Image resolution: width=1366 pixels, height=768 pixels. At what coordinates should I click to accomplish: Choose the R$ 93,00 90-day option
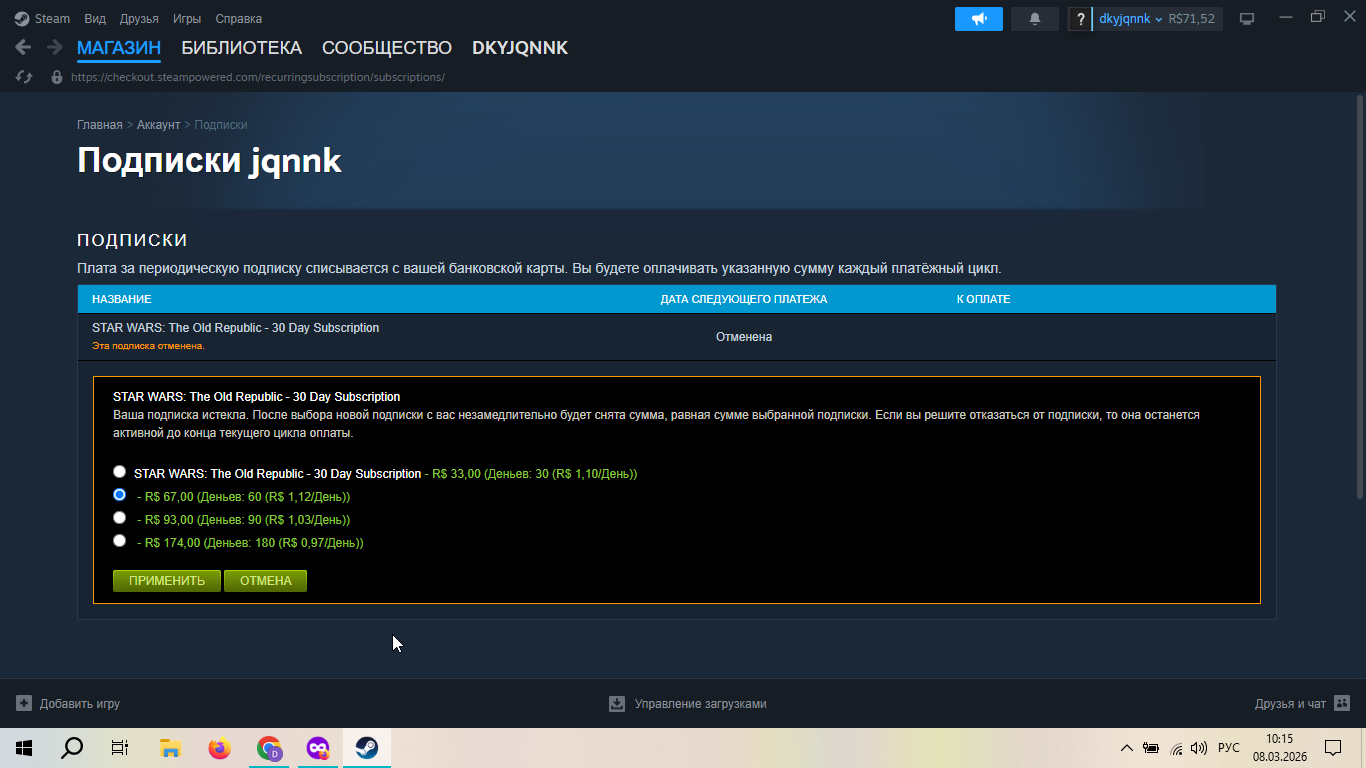pos(120,518)
